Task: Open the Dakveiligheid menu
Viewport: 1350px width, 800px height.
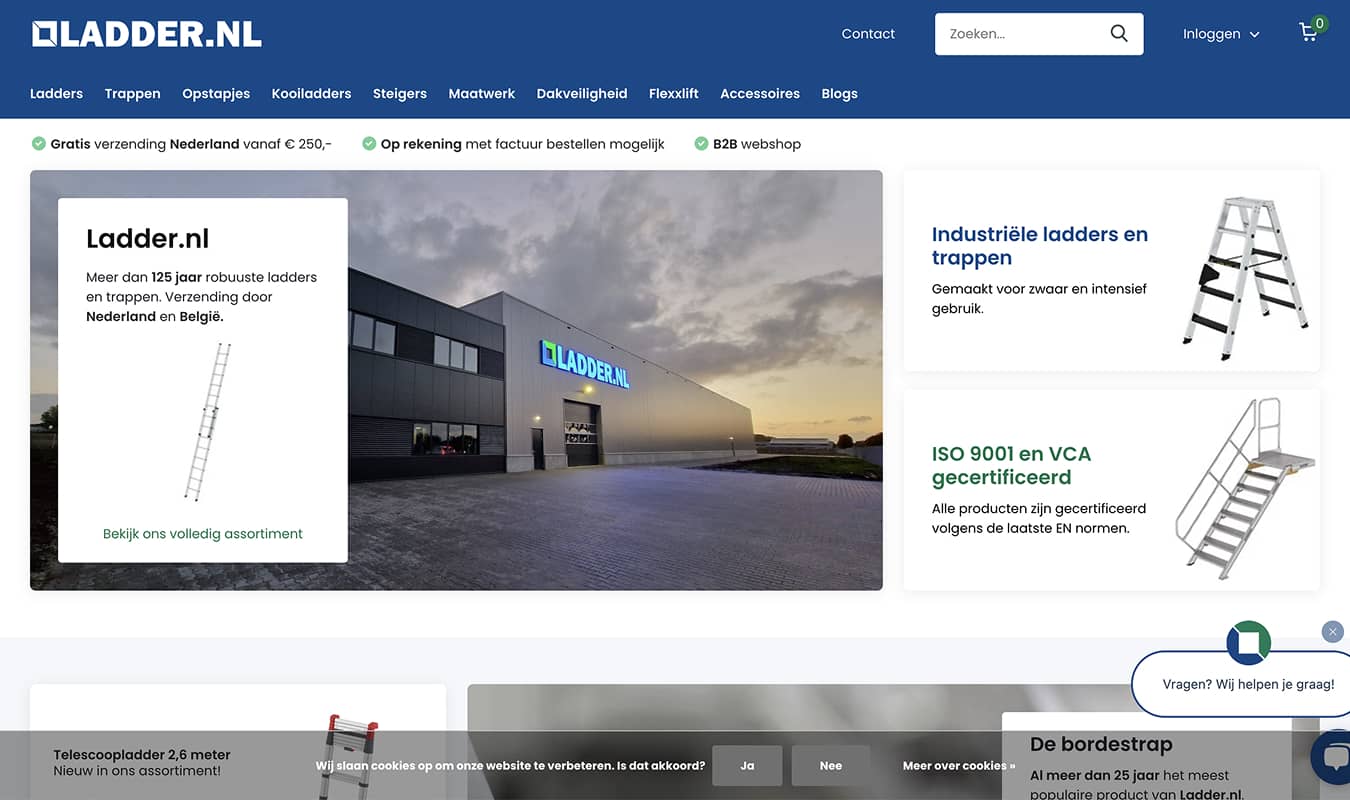Action: coord(582,94)
